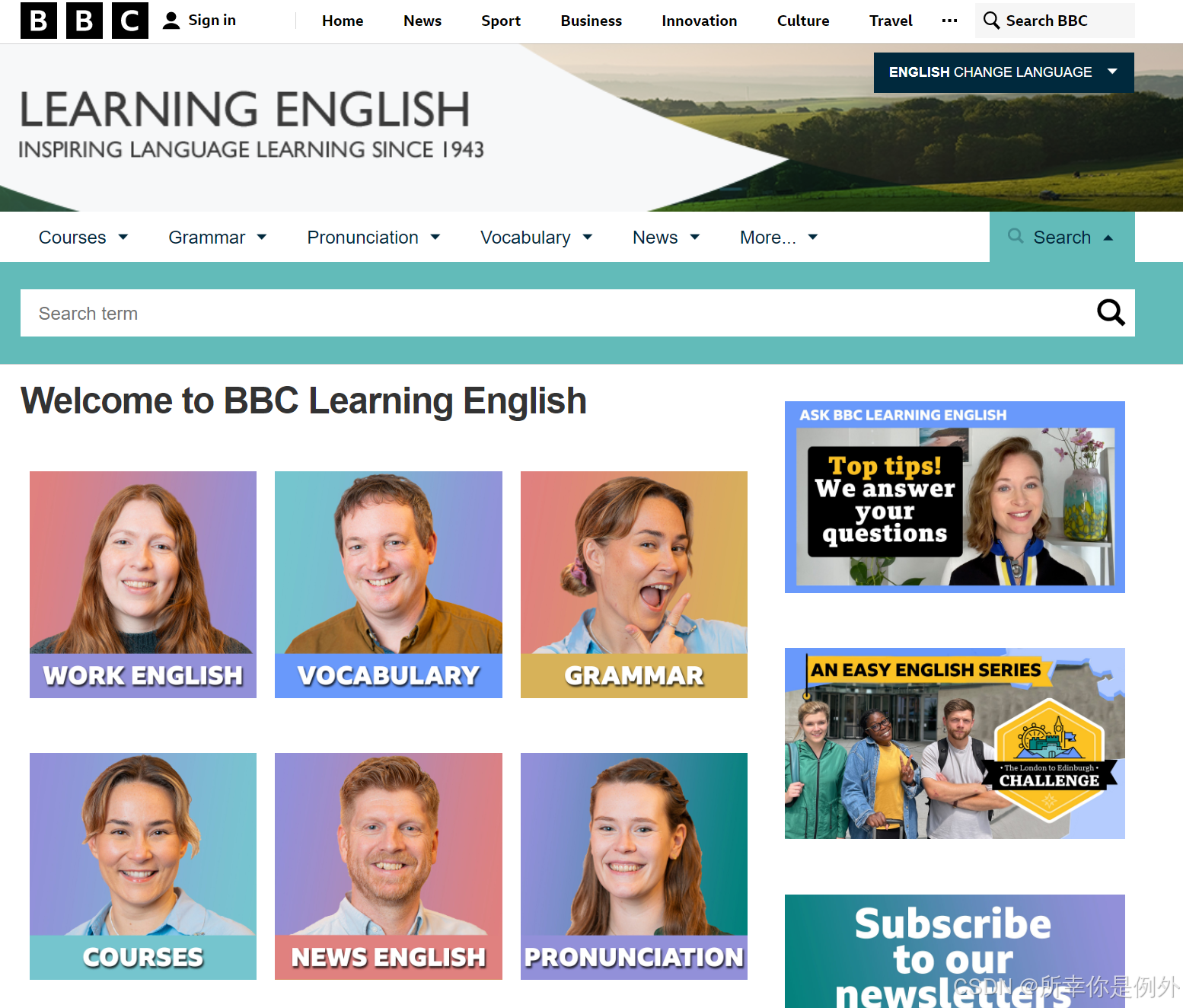The width and height of the screenshot is (1183, 1008).
Task: Click the Sign in link text
Action: [212, 21]
